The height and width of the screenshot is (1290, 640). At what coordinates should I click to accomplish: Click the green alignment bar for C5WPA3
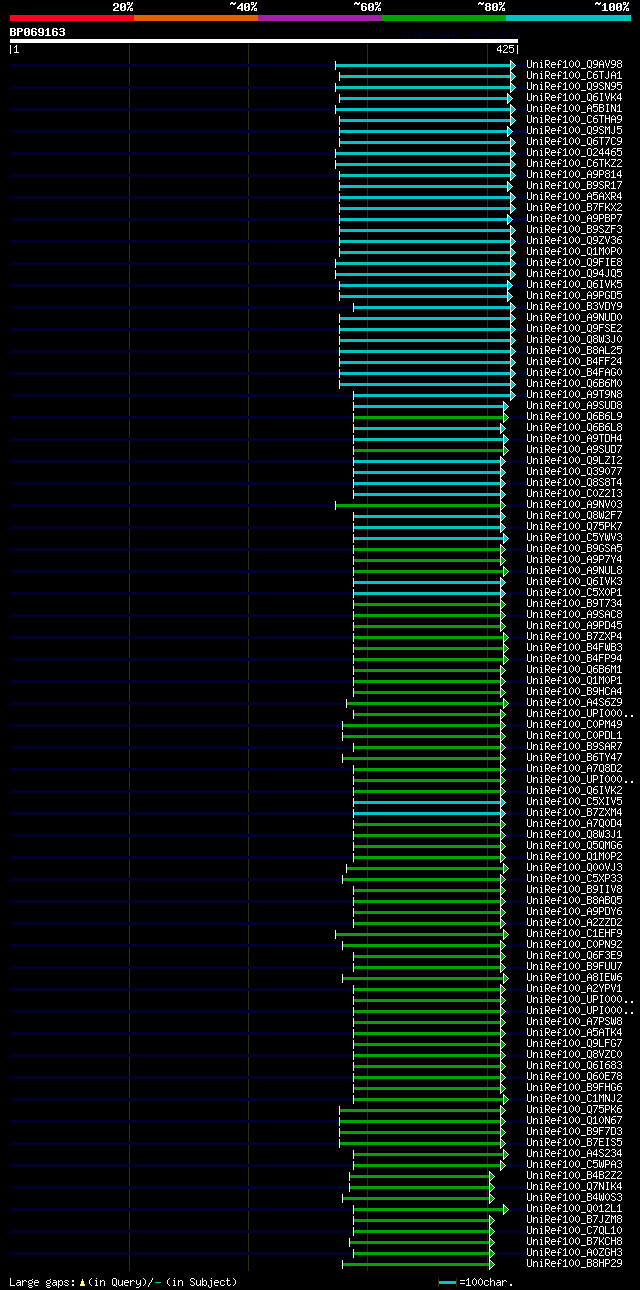429,1164
